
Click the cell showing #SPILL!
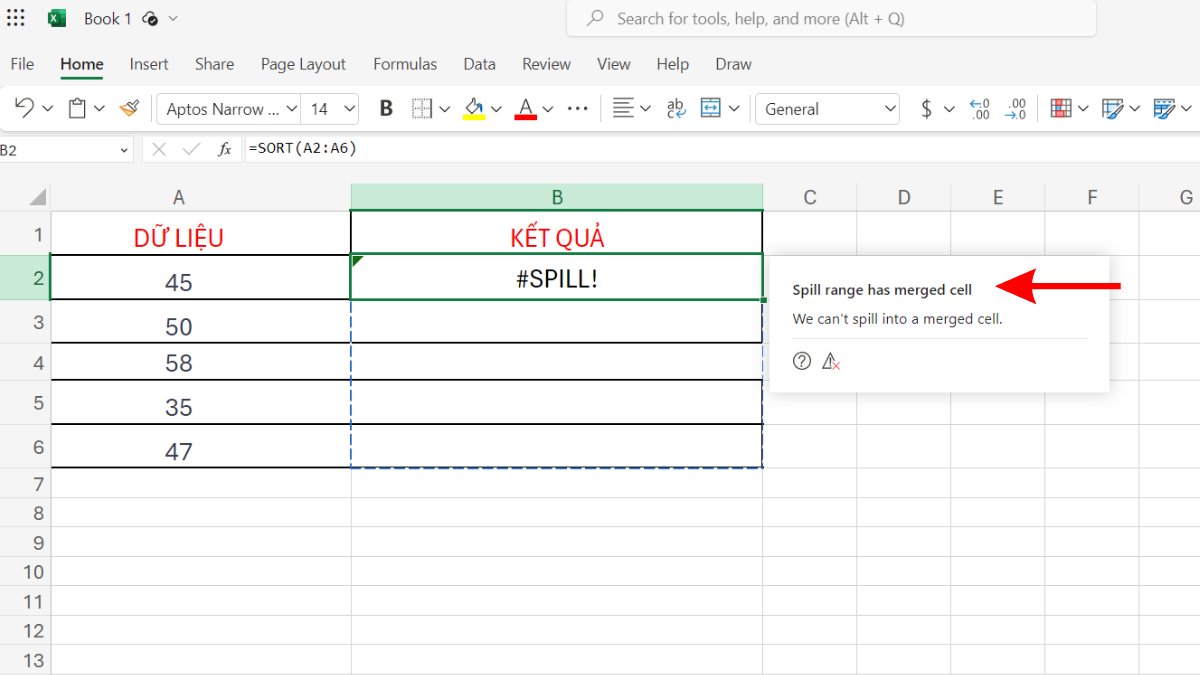[556, 278]
